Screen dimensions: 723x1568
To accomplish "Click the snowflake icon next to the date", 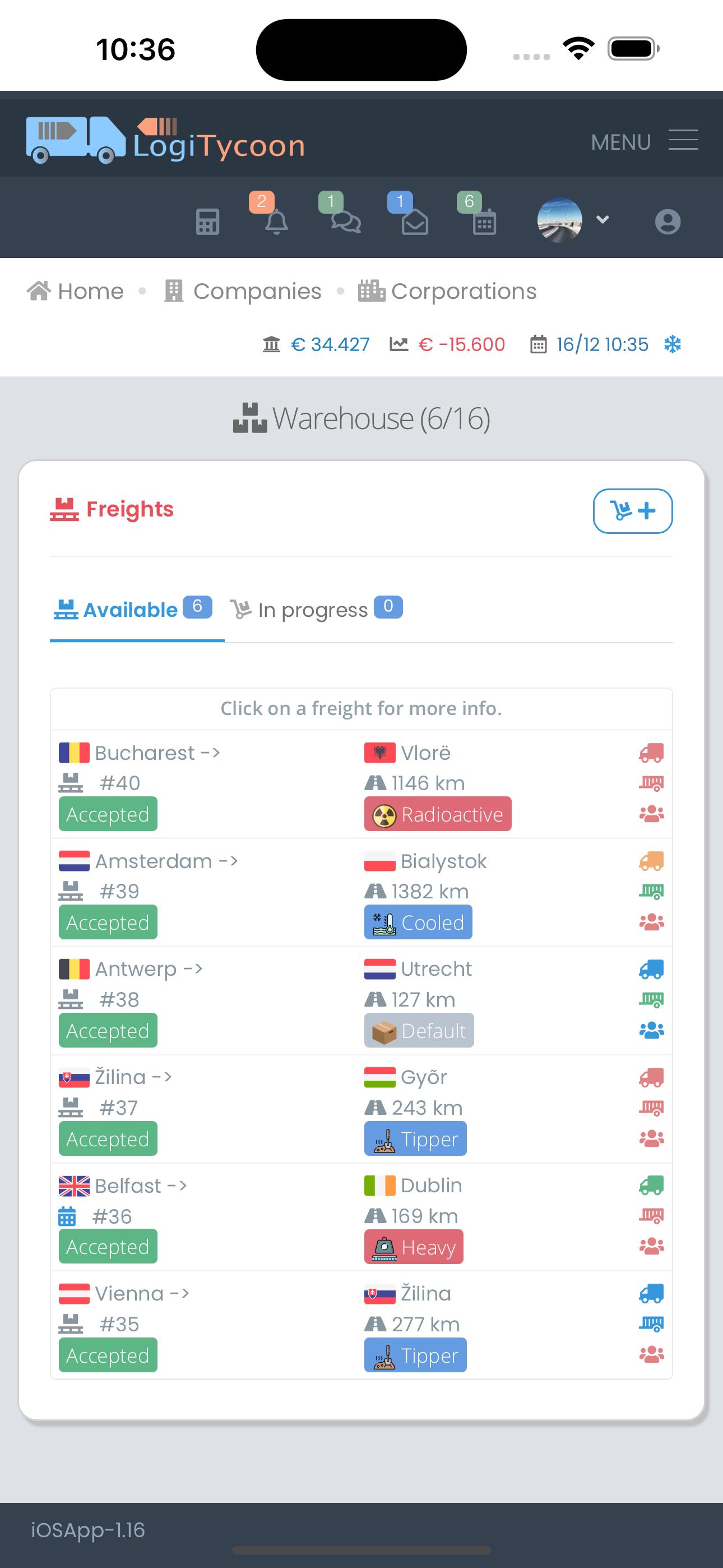I will click(673, 344).
